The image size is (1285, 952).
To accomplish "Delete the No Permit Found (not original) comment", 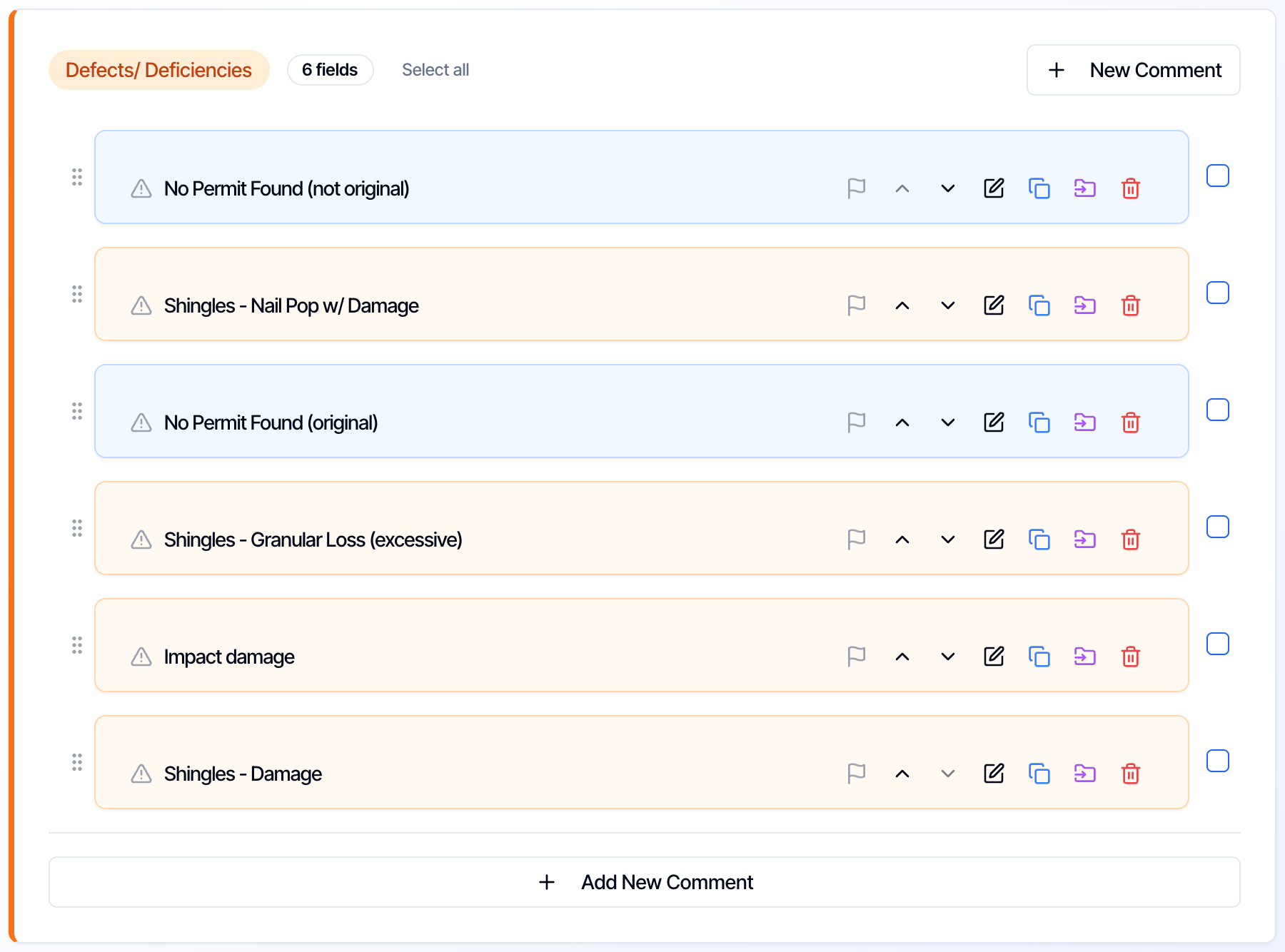I will tap(1131, 188).
